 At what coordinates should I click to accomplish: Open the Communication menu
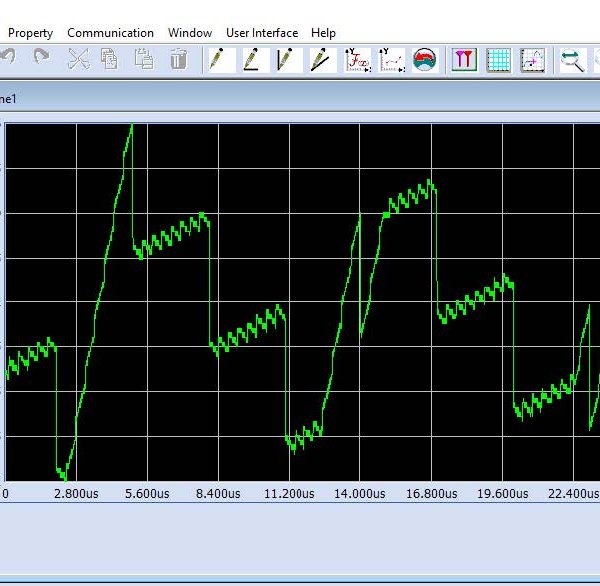[x=110, y=33]
